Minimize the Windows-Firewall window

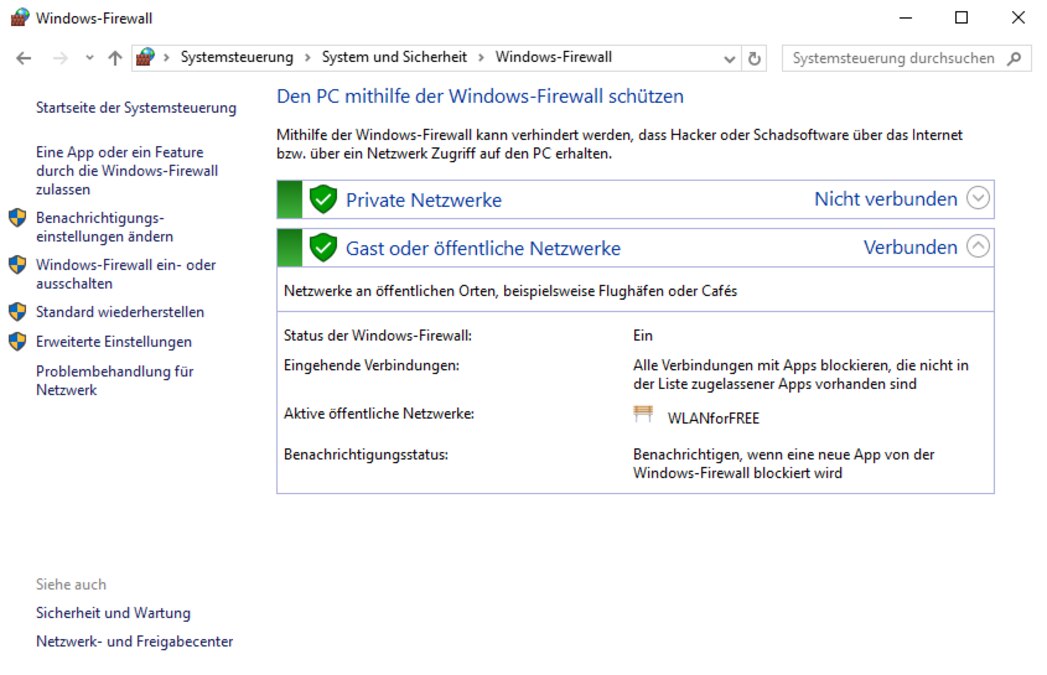tap(905, 18)
